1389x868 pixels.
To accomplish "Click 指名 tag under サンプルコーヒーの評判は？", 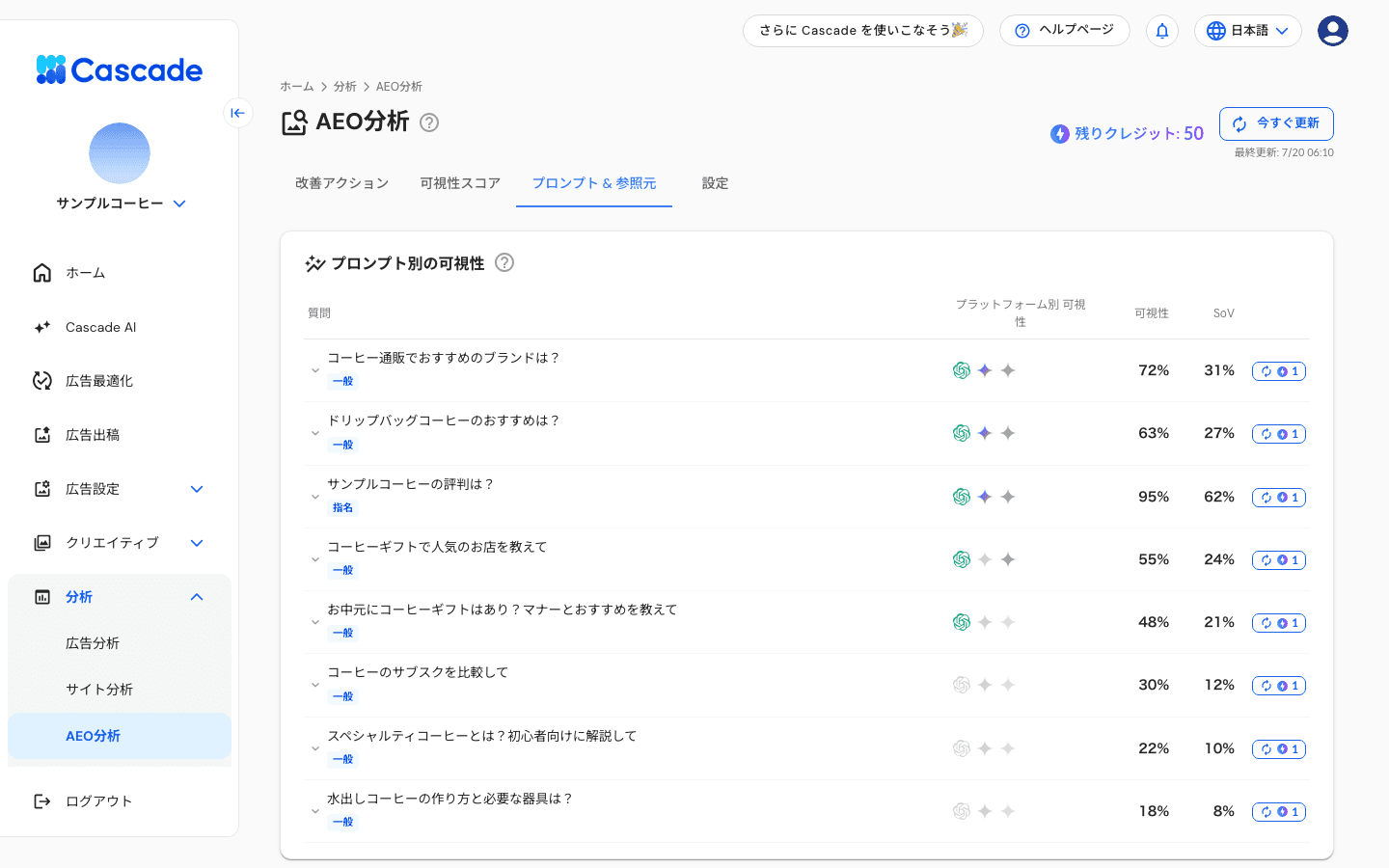I will pos(342,507).
